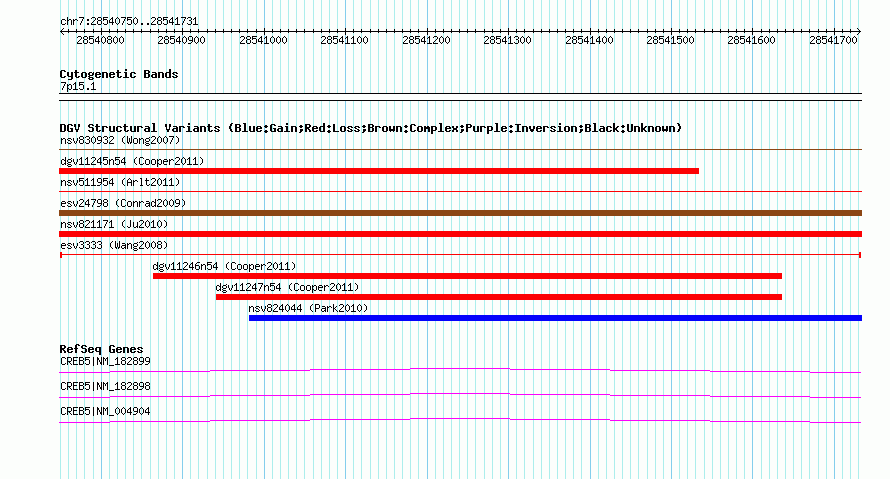Click the red dgv11246n54 loss bar

[467, 276]
